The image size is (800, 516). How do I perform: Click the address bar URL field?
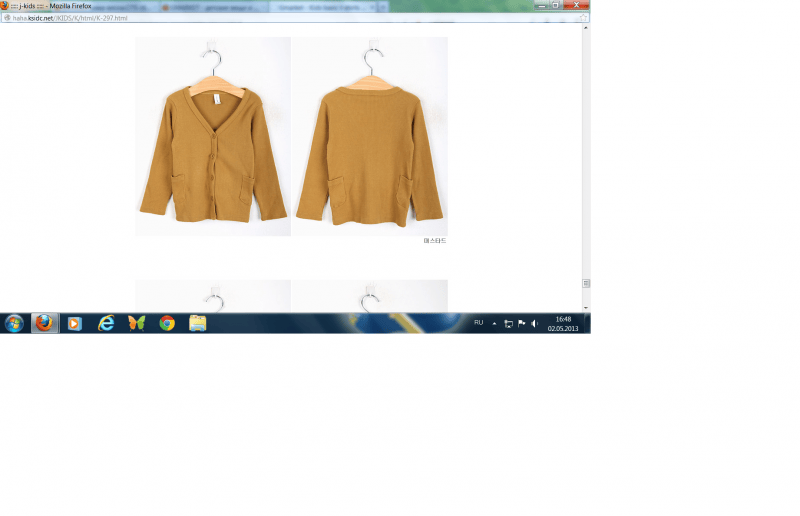tap(293, 18)
